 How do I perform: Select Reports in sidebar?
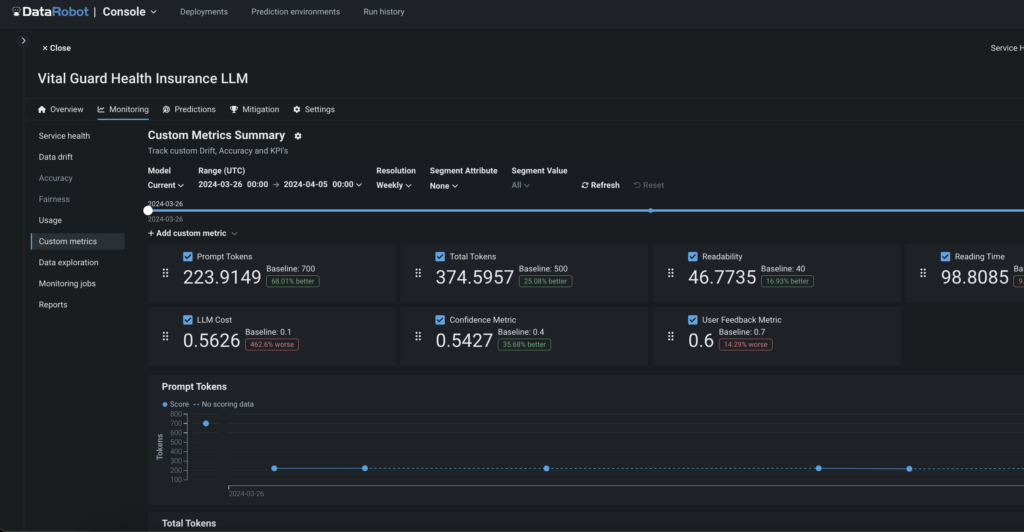pyautogui.click(x=53, y=305)
